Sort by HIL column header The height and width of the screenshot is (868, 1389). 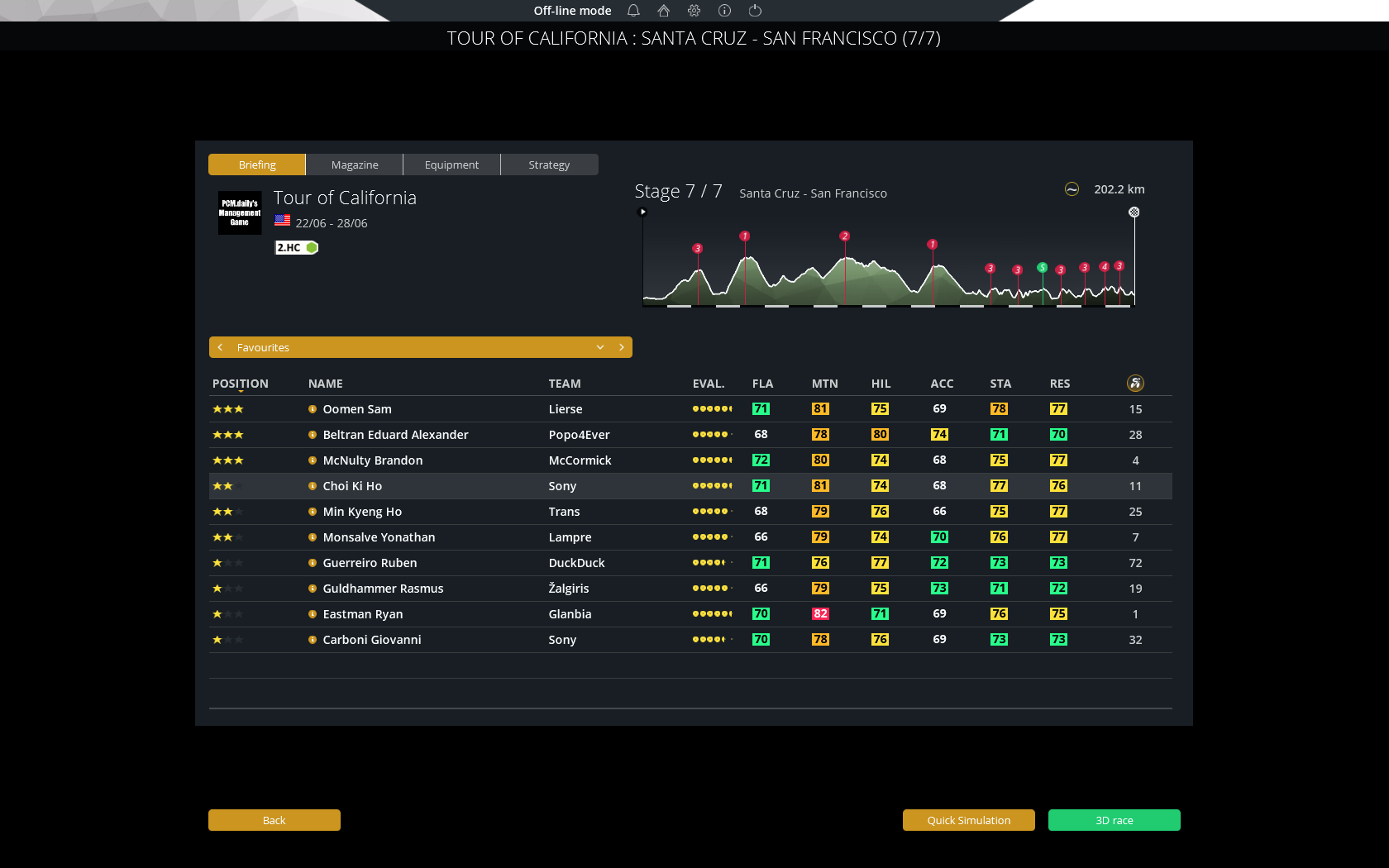coord(881,384)
